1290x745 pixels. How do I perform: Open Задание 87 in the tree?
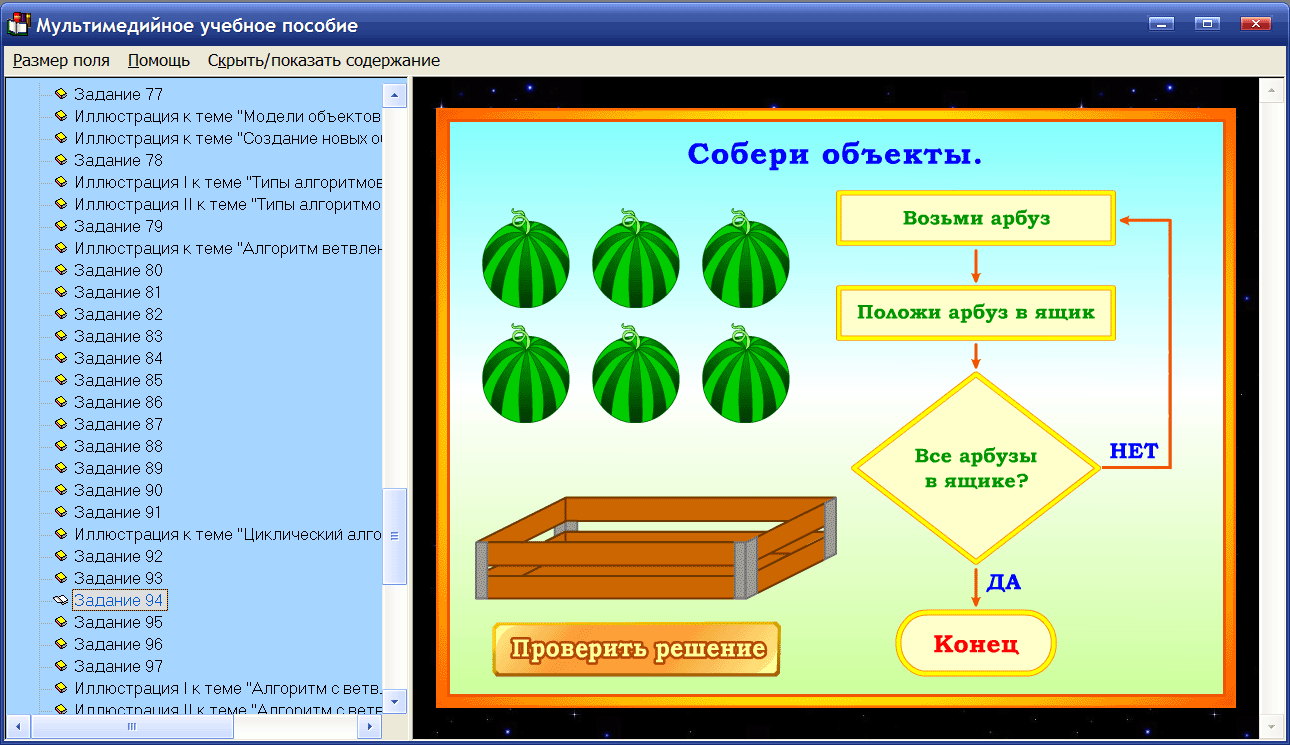click(x=118, y=424)
